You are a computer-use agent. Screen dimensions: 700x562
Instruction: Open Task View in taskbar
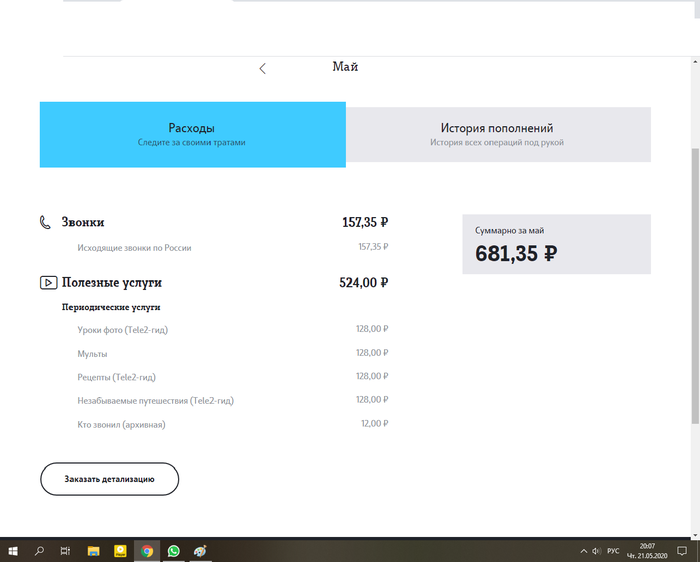tap(65, 551)
